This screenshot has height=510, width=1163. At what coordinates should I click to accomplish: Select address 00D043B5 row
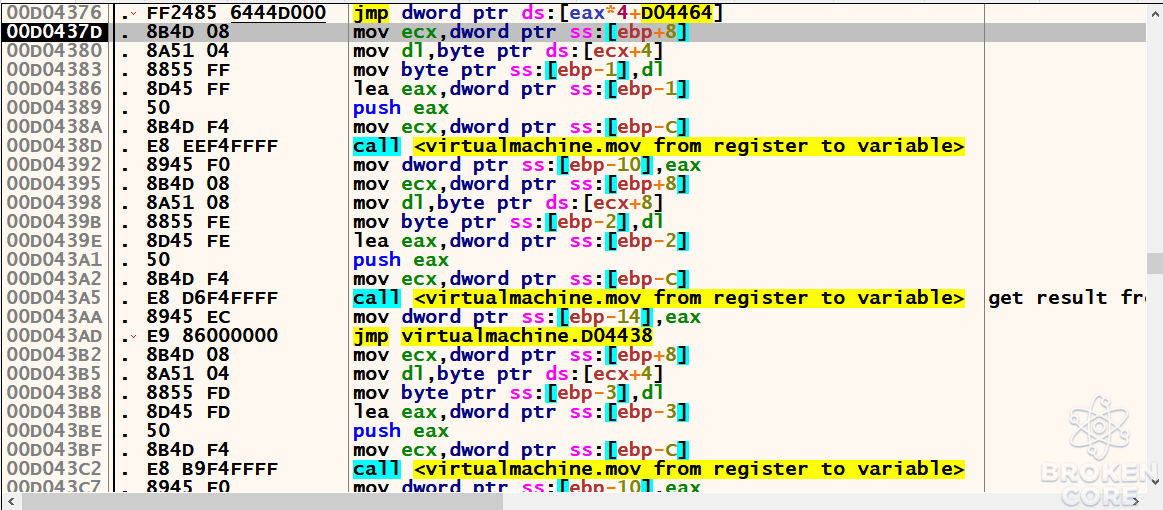[56, 374]
